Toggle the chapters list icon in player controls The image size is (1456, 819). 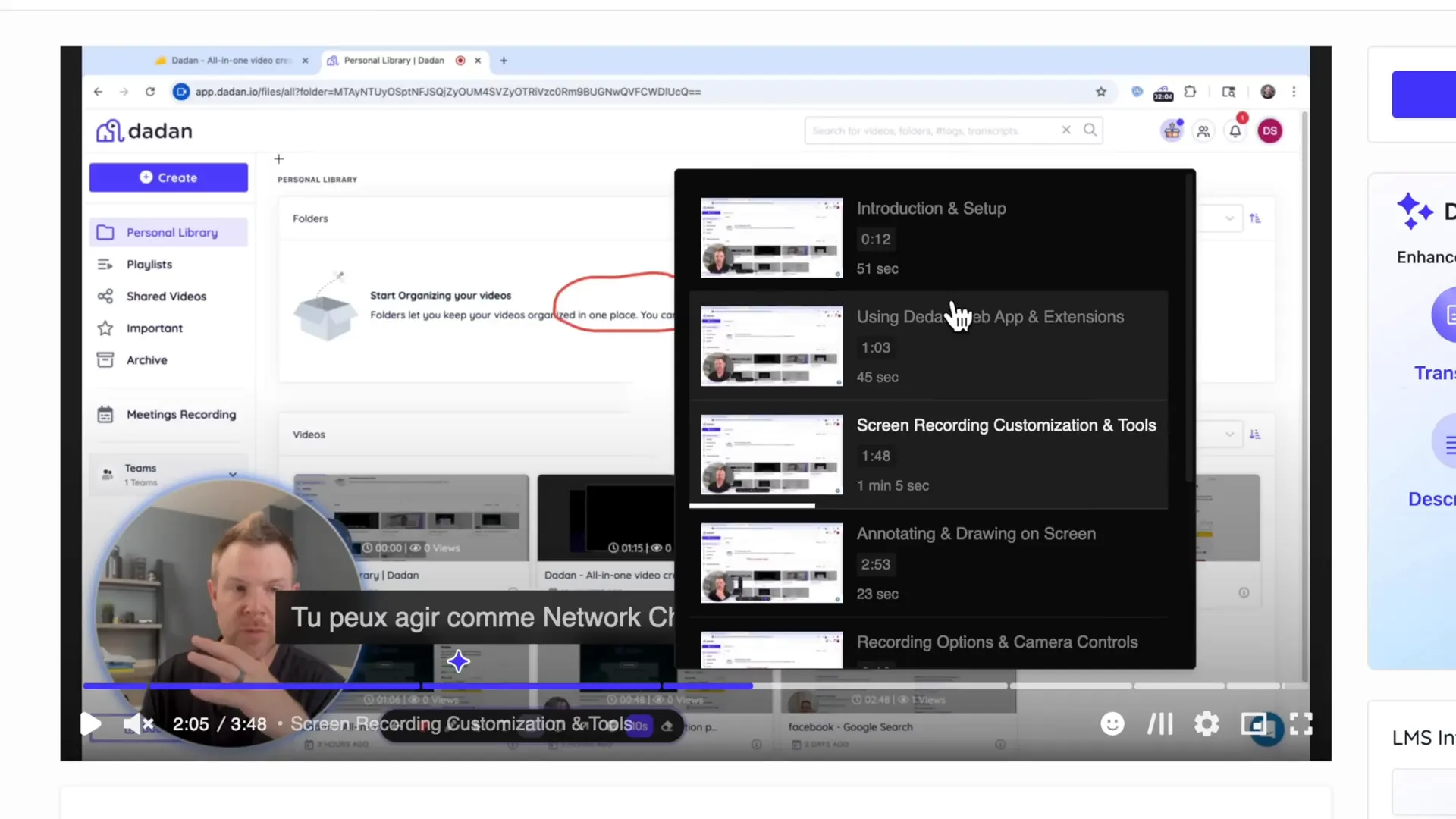1159,724
